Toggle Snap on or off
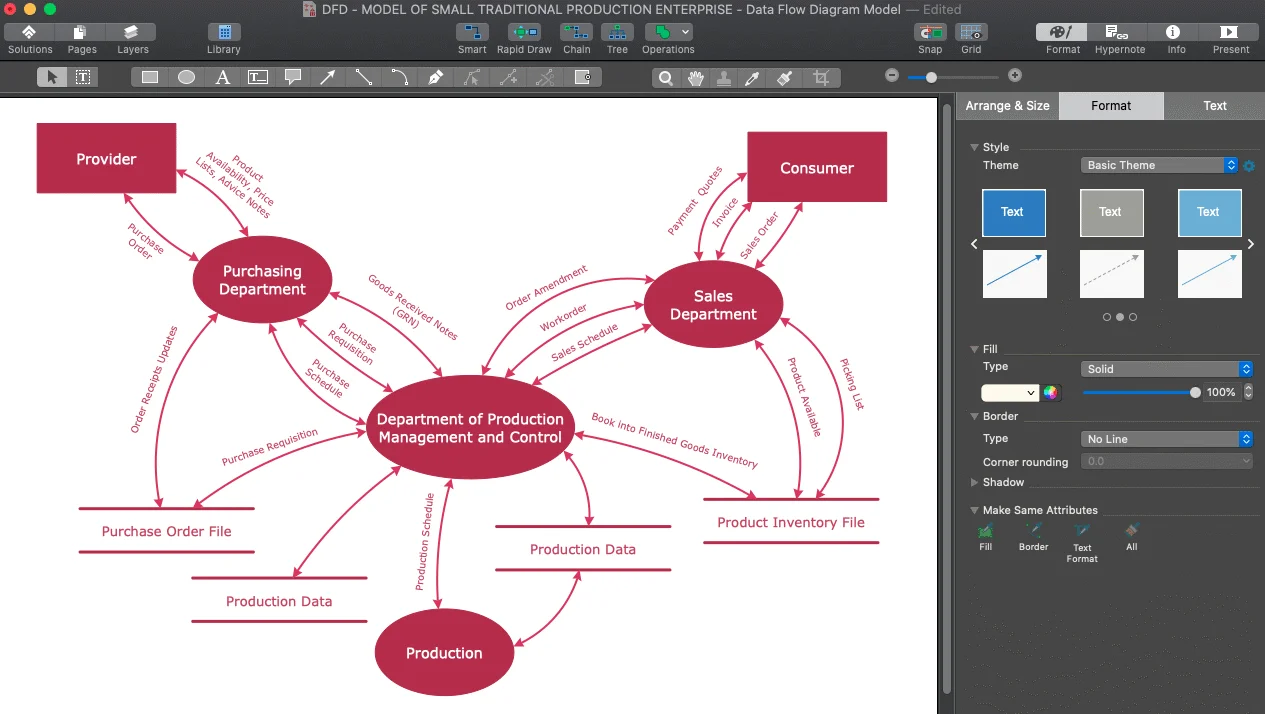This screenshot has width=1265, height=714. click(930, 38)
